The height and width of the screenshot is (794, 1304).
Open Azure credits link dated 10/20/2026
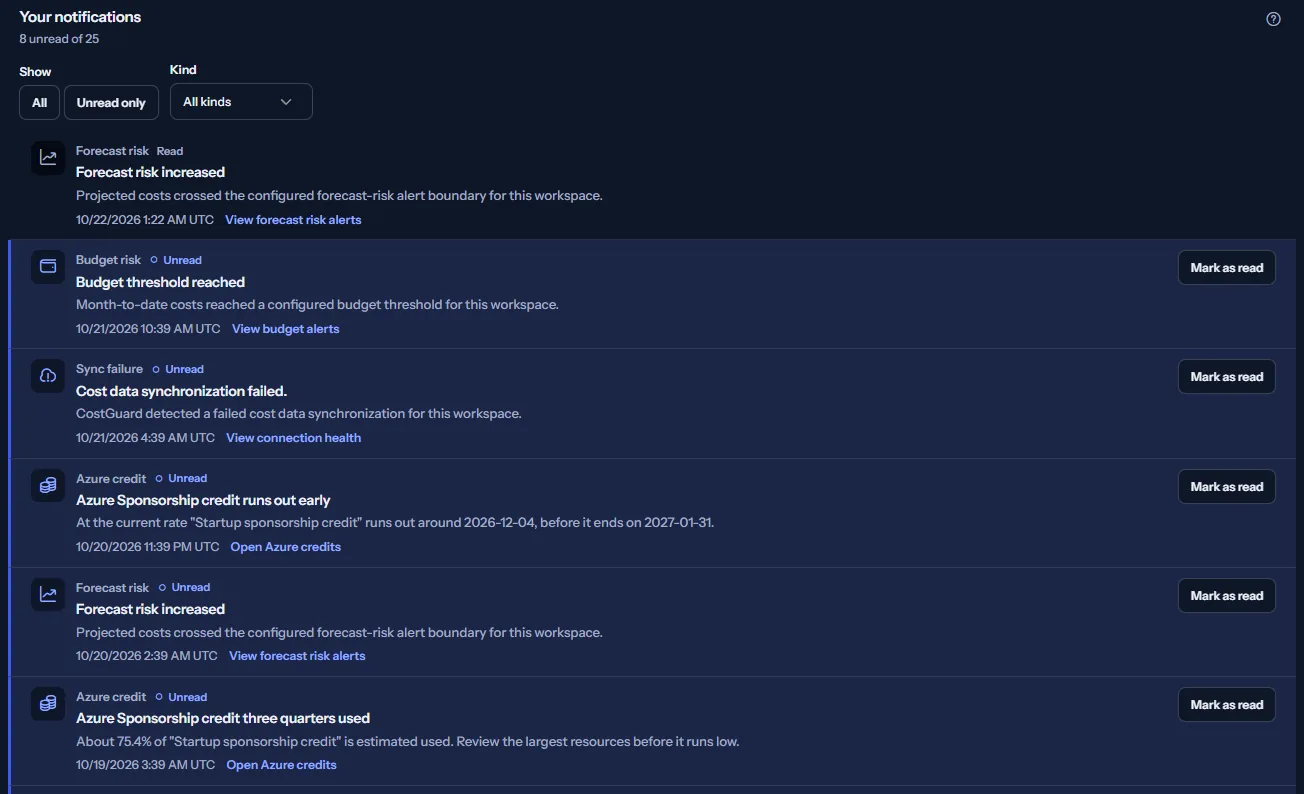click(286, 547)
